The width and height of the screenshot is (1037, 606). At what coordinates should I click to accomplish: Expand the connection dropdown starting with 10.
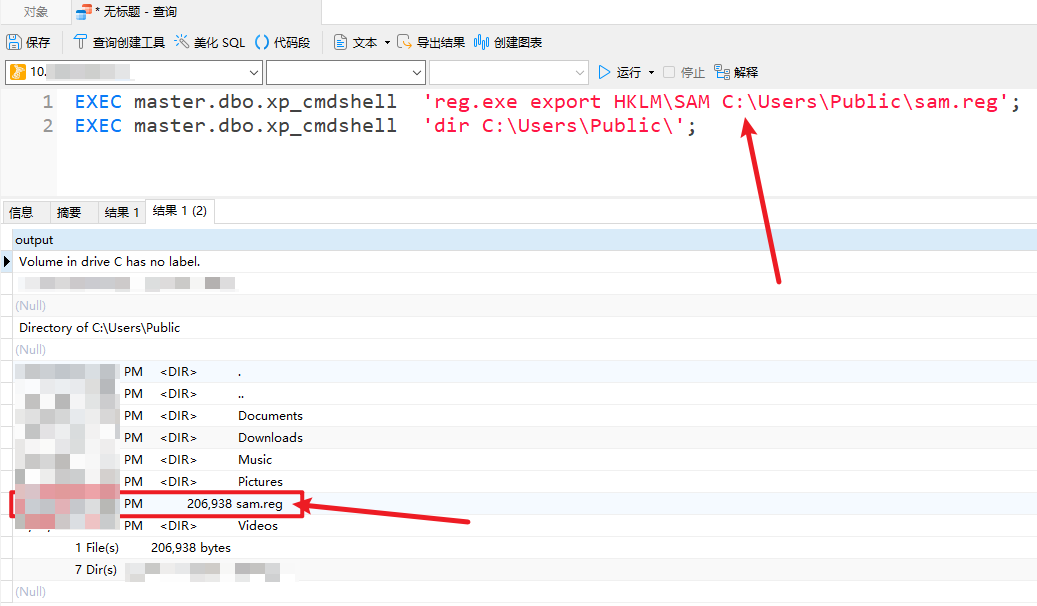(x=254, y=72)
